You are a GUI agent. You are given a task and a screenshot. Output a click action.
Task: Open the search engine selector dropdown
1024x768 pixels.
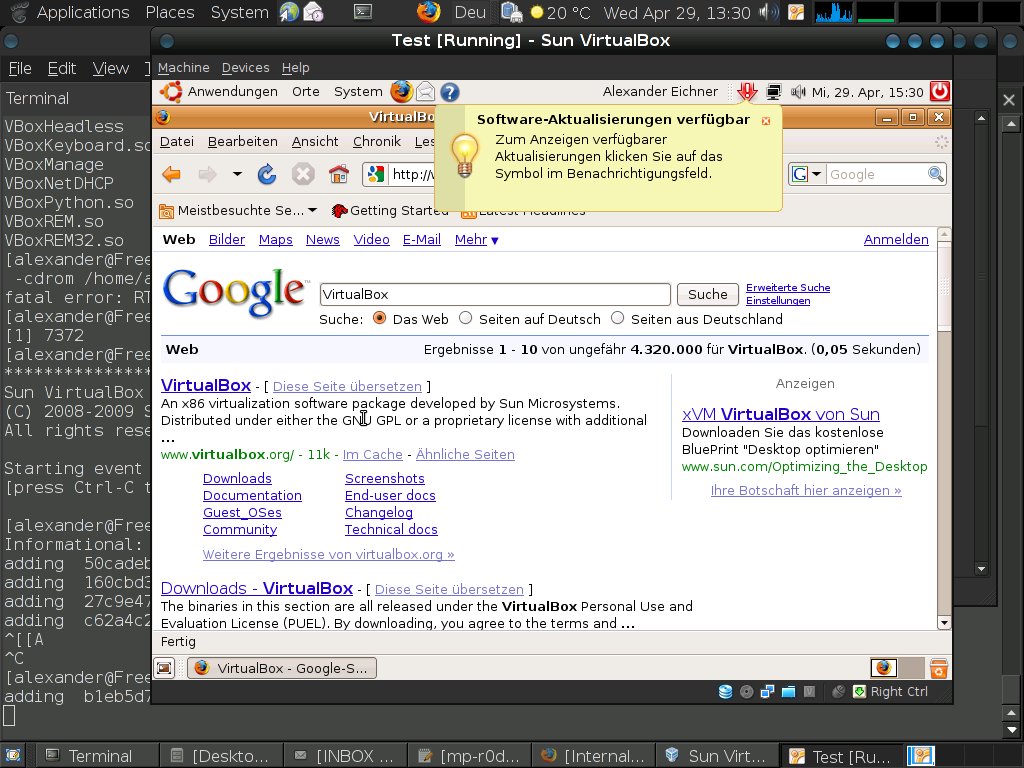point(807,175)
